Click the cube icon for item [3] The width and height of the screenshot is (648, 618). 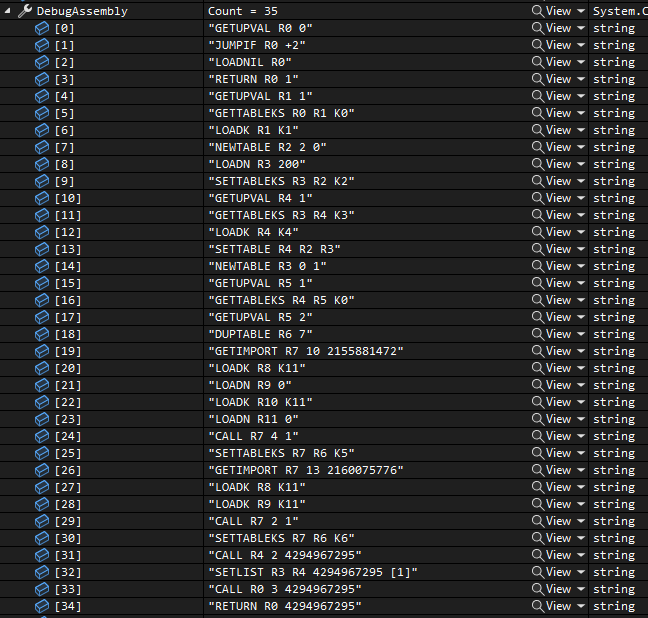point(42,79)
